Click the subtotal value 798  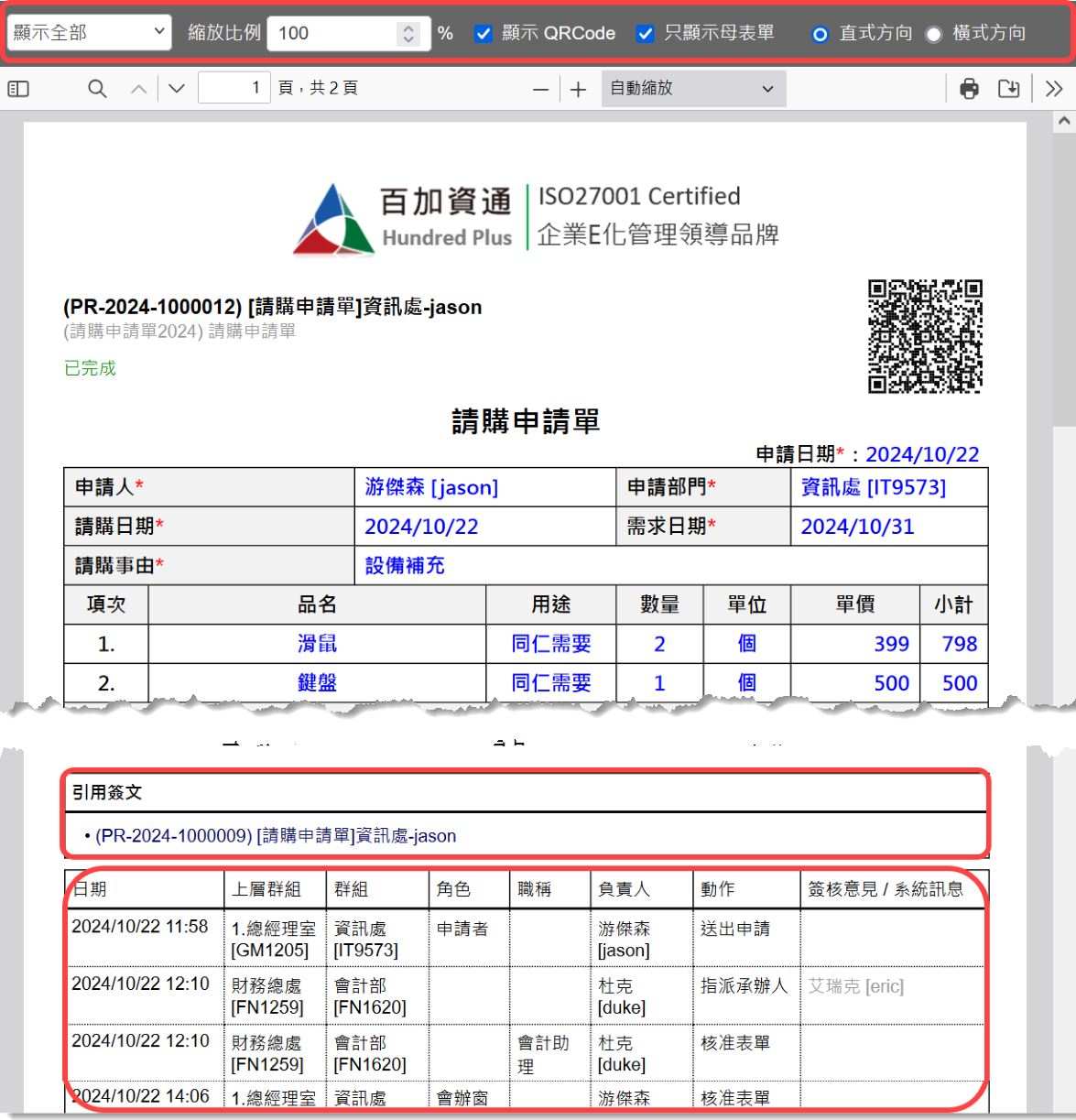[x=960, y=644]
